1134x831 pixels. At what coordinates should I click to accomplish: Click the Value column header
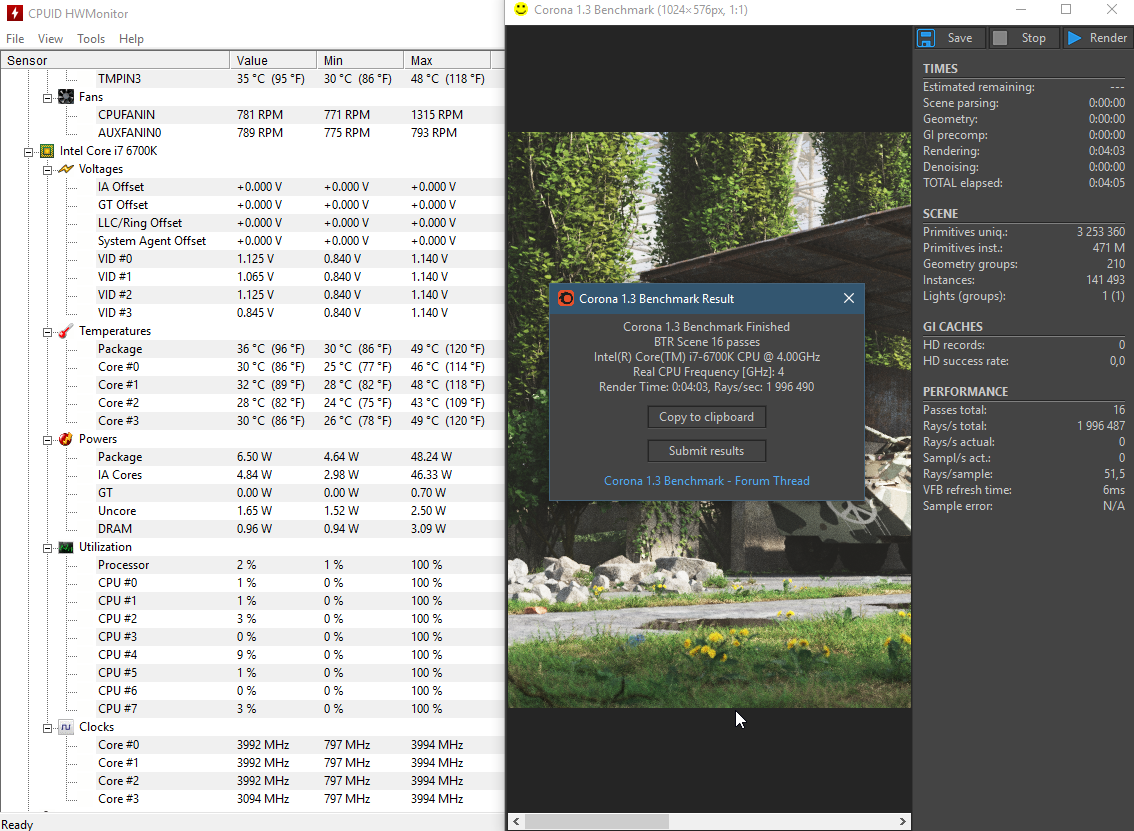[273, 60]
